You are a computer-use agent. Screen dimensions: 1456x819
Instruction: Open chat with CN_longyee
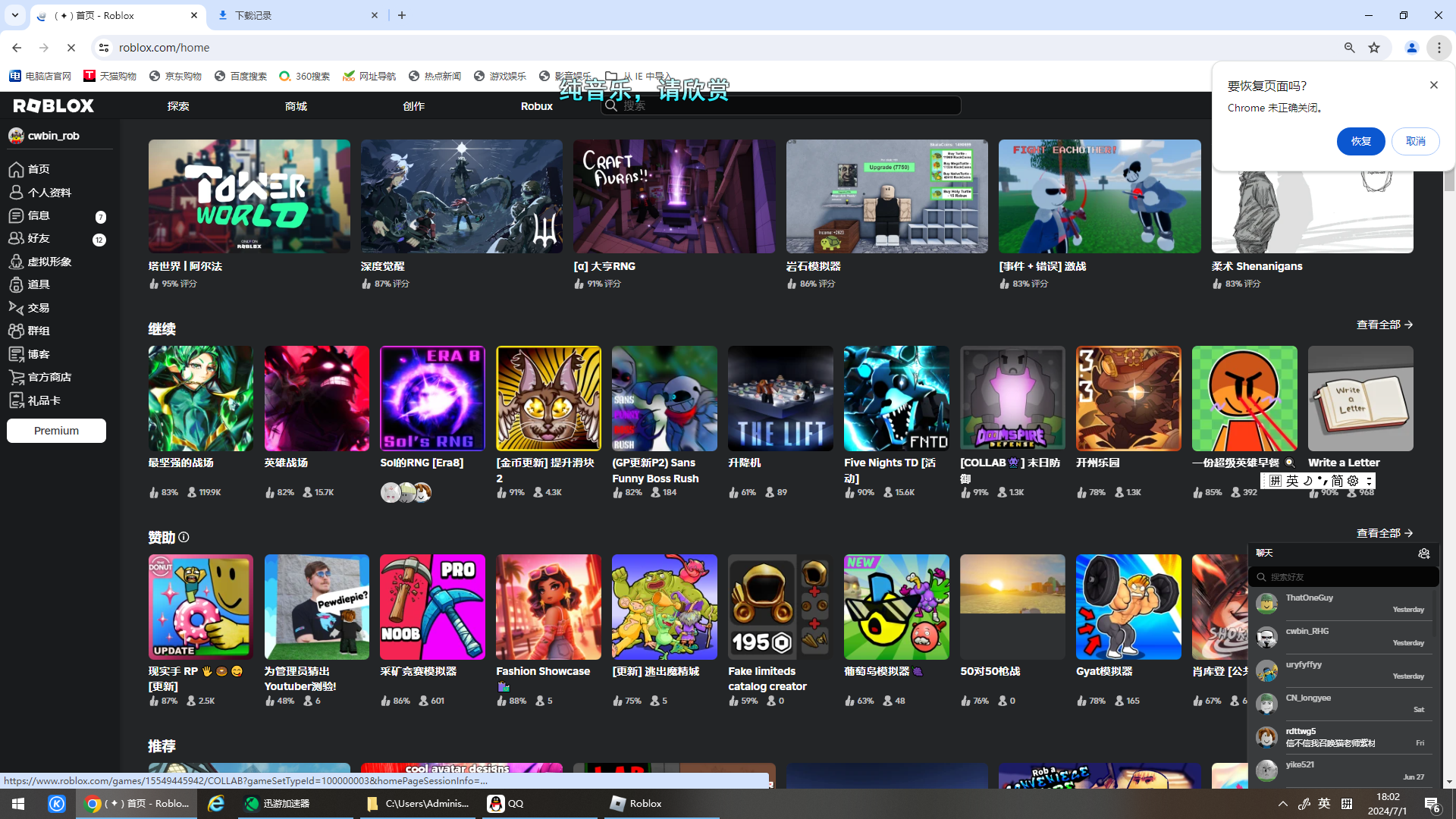pyautogui.click(x=1343, y=704)
